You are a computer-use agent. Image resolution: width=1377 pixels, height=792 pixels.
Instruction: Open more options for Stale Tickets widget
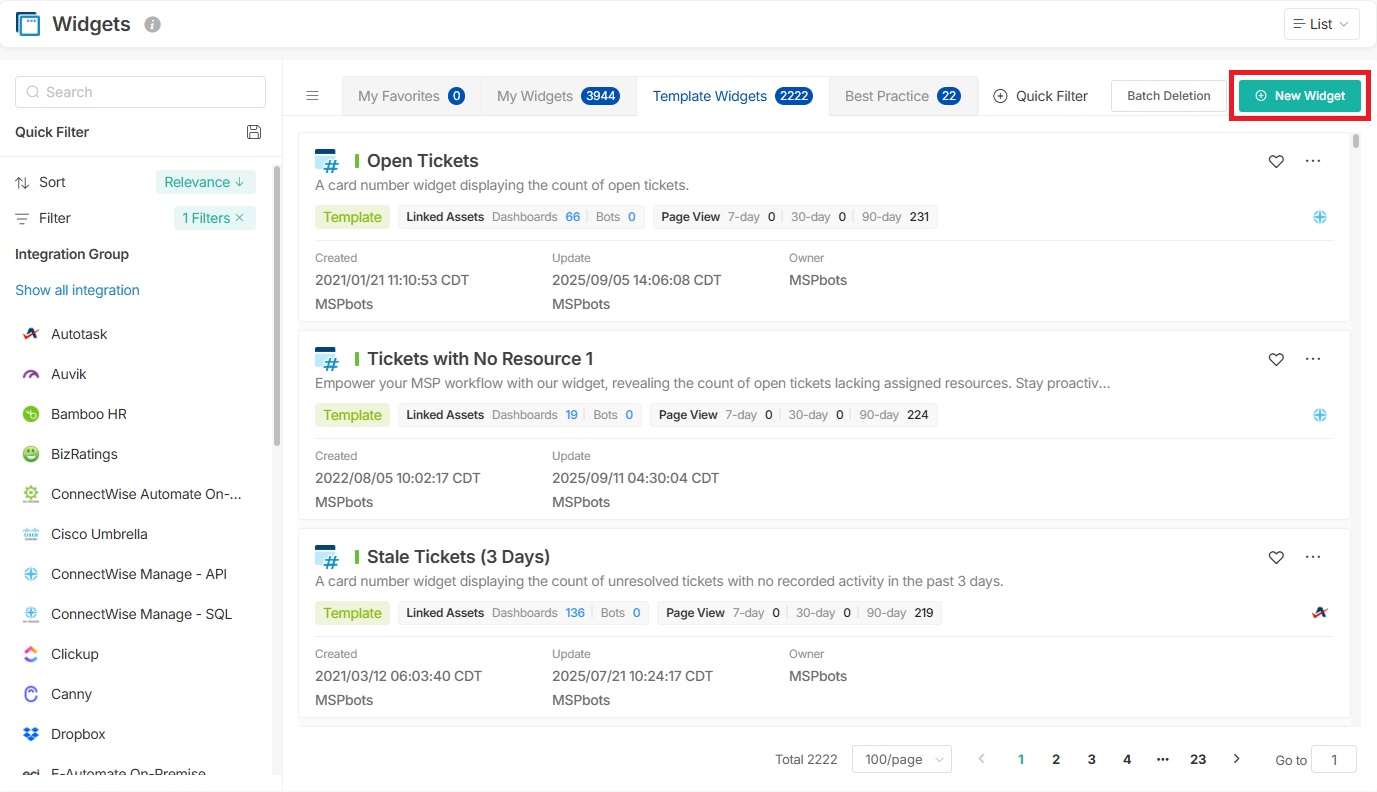click(1313, 557)
